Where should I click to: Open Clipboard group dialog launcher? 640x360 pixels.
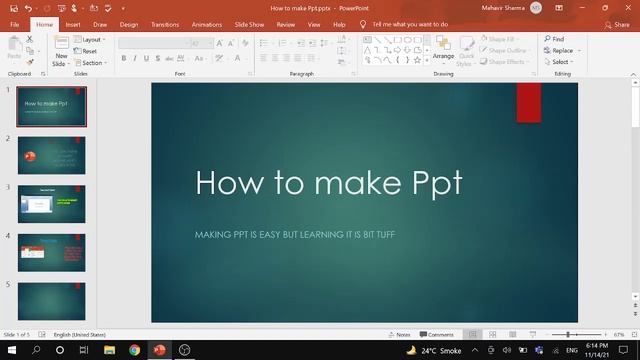[x=43, y=74]
